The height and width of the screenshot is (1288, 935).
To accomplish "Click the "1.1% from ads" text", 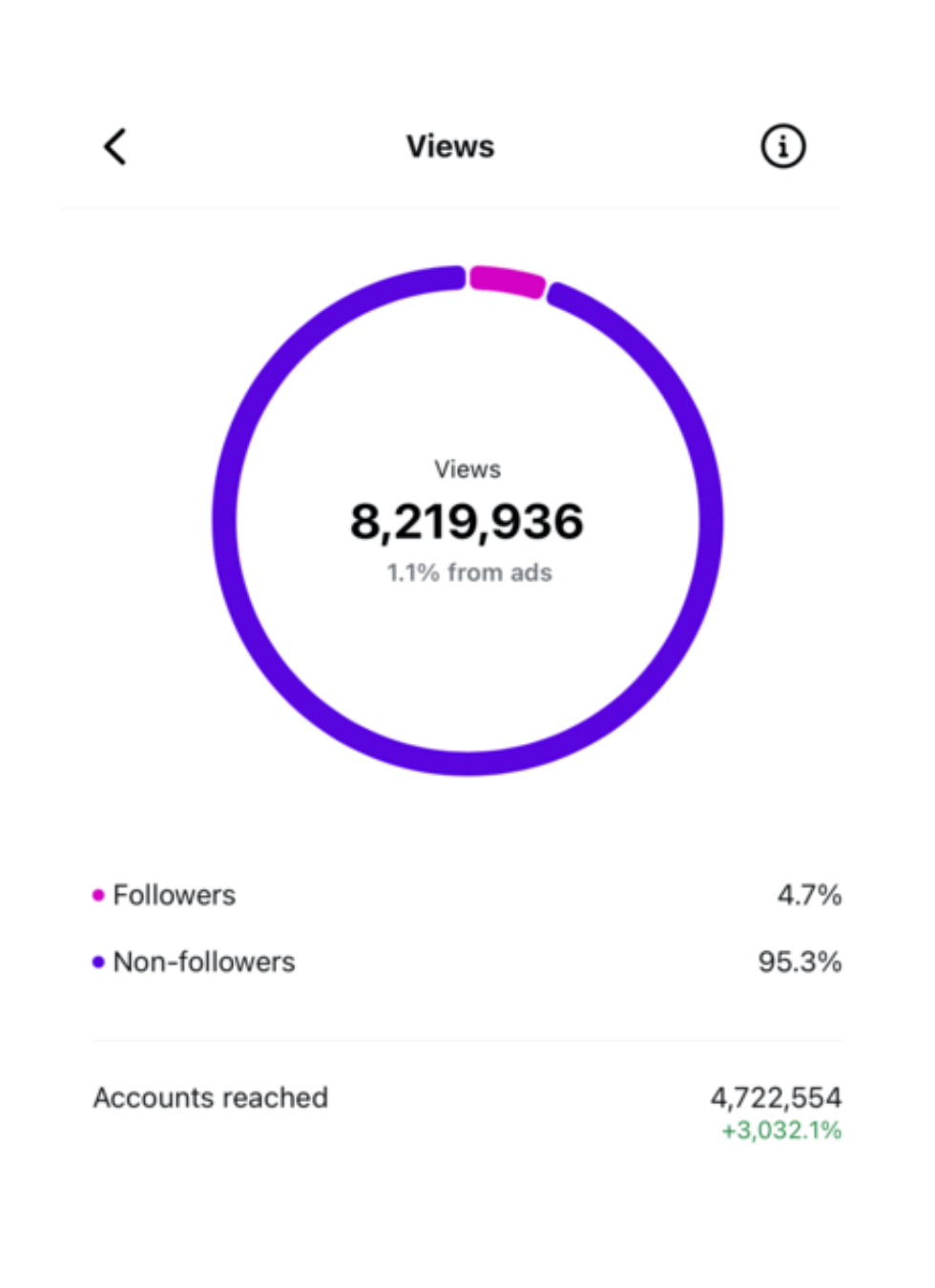I will point(468,572).
